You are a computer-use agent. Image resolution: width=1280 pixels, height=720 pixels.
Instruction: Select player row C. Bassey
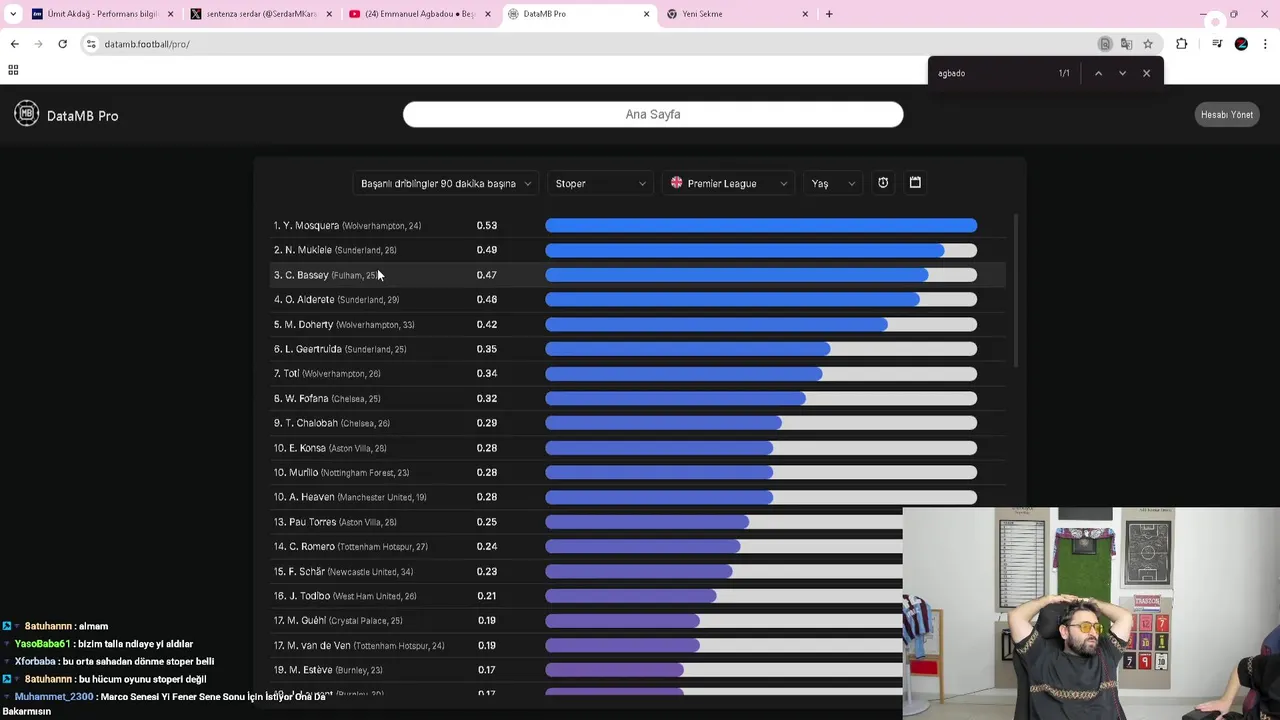tap(637, 275)
